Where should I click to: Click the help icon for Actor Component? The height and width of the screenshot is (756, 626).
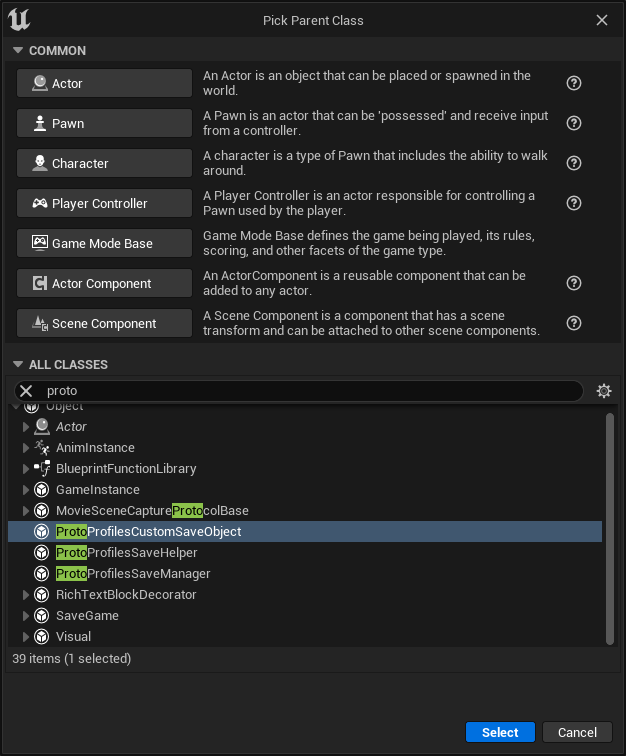point(574,284)
